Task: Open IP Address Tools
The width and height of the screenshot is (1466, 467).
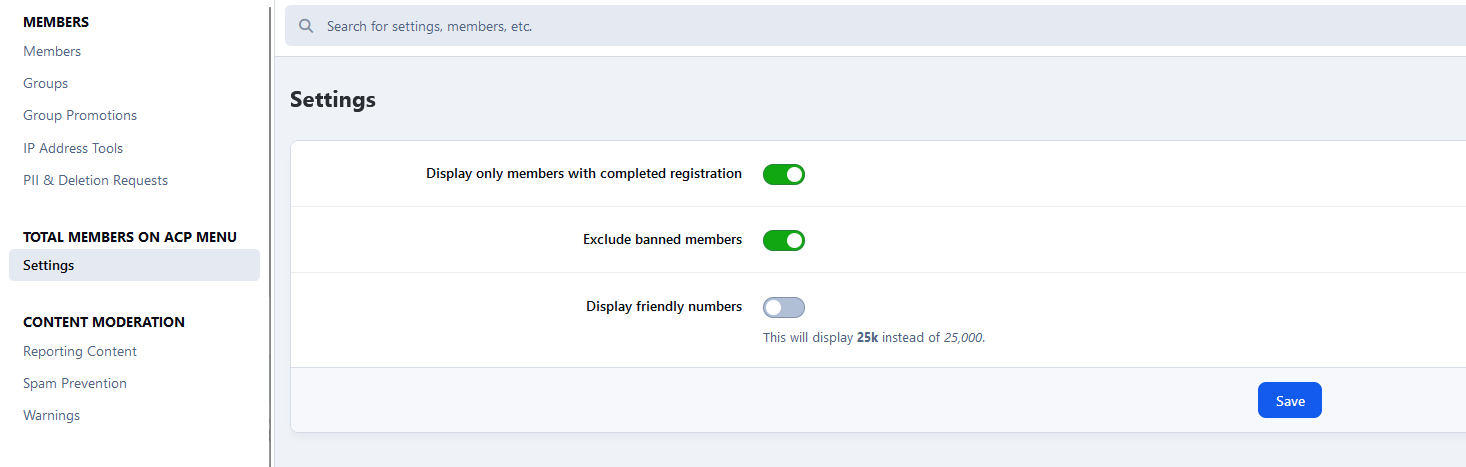Action: pyautogui.click(x=73, y=148)
